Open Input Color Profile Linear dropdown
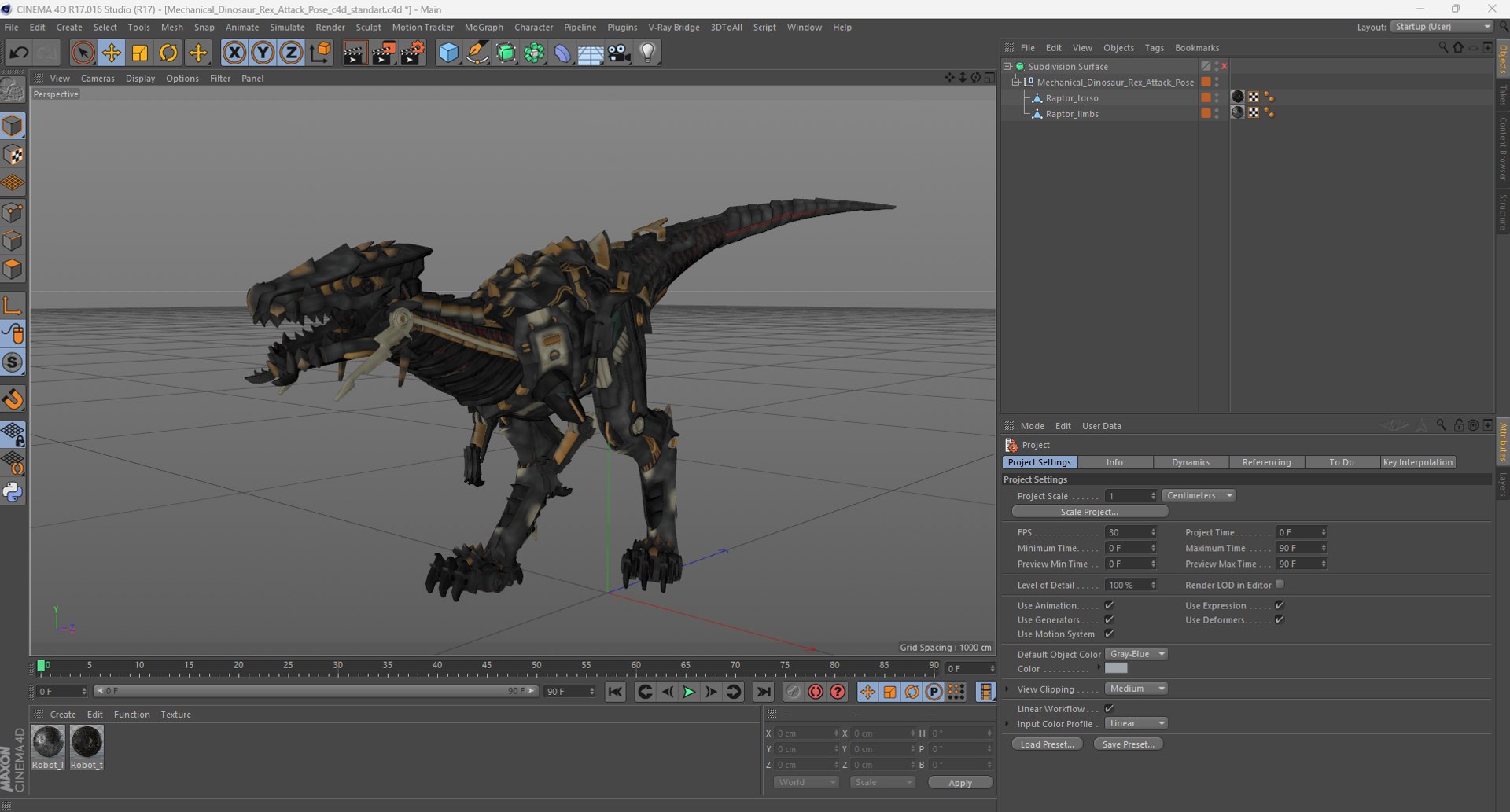The width and height of the screenshot is (1510, 812). tap(1136, 723)
